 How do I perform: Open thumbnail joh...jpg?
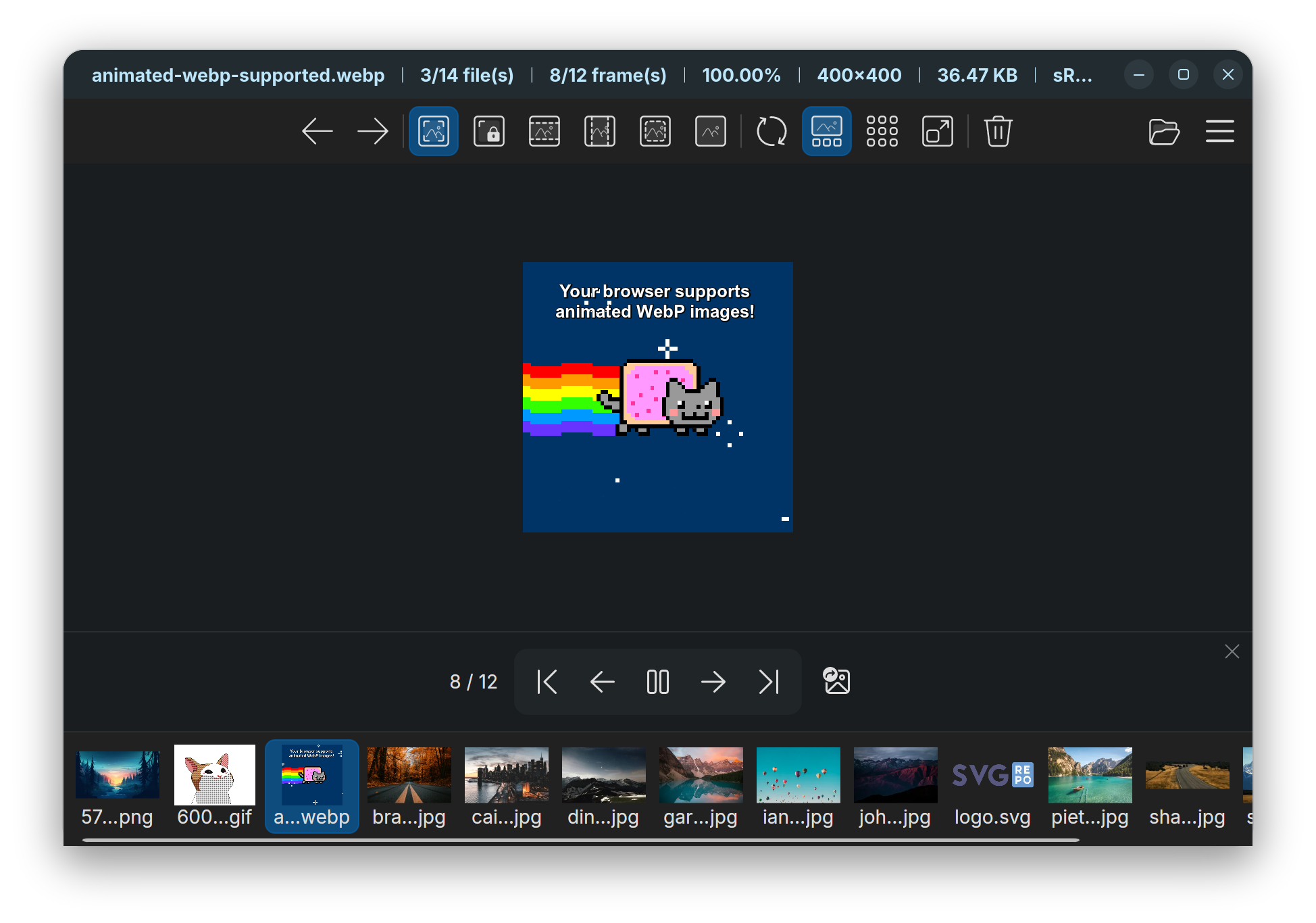[x=896, y=787]
